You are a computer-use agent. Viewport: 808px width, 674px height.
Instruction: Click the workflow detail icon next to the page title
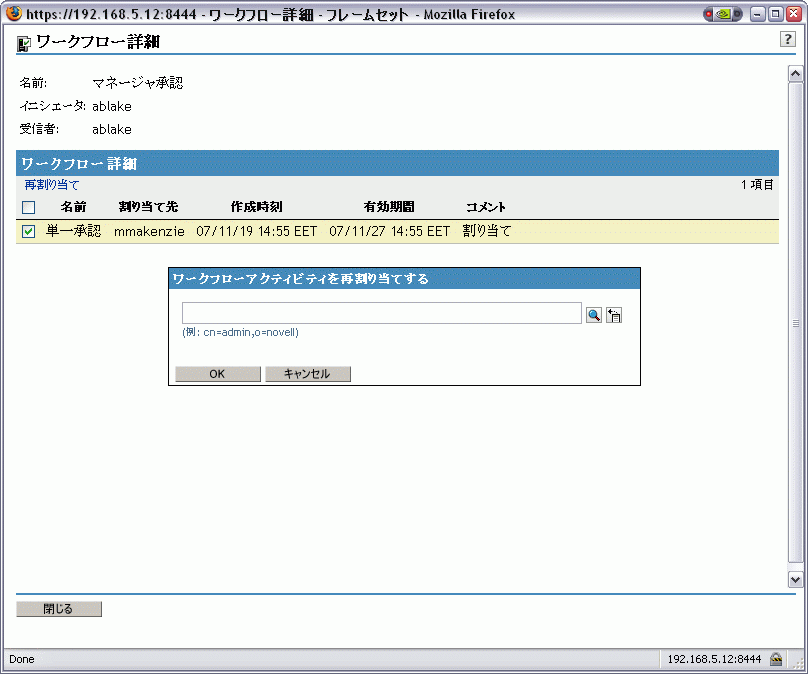pos(24,43)
